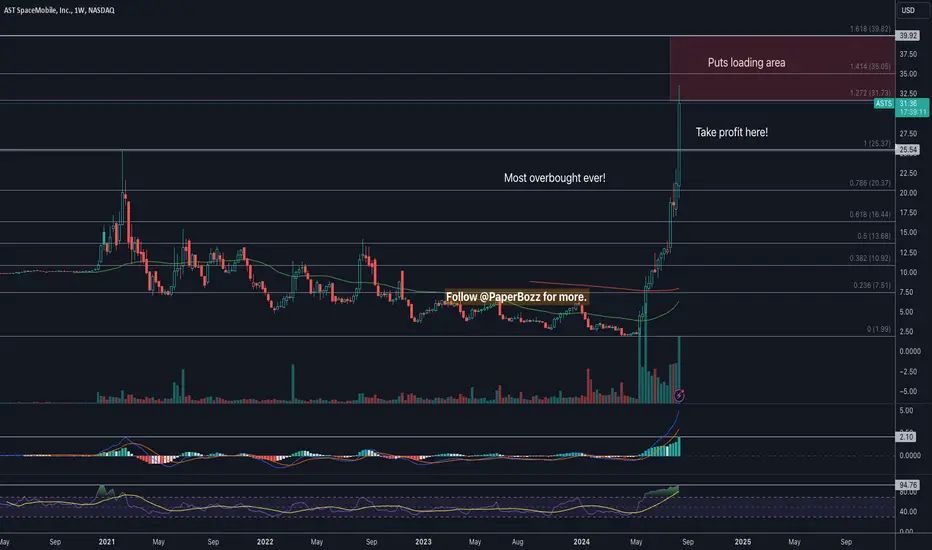Viewport: 932px width, 550px height.
Task: Select Fibonacci level 0.382 (10.92) label
Action: [870, 258]
